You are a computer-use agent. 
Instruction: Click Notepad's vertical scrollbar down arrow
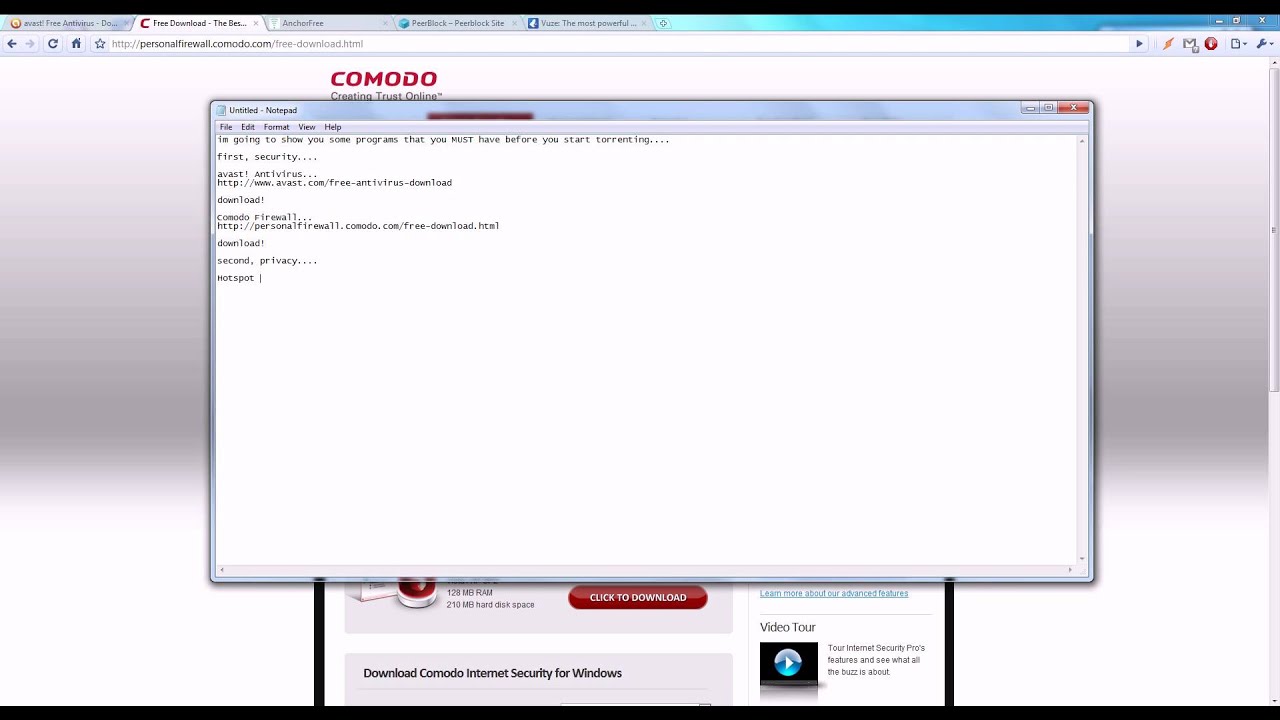1082,559
